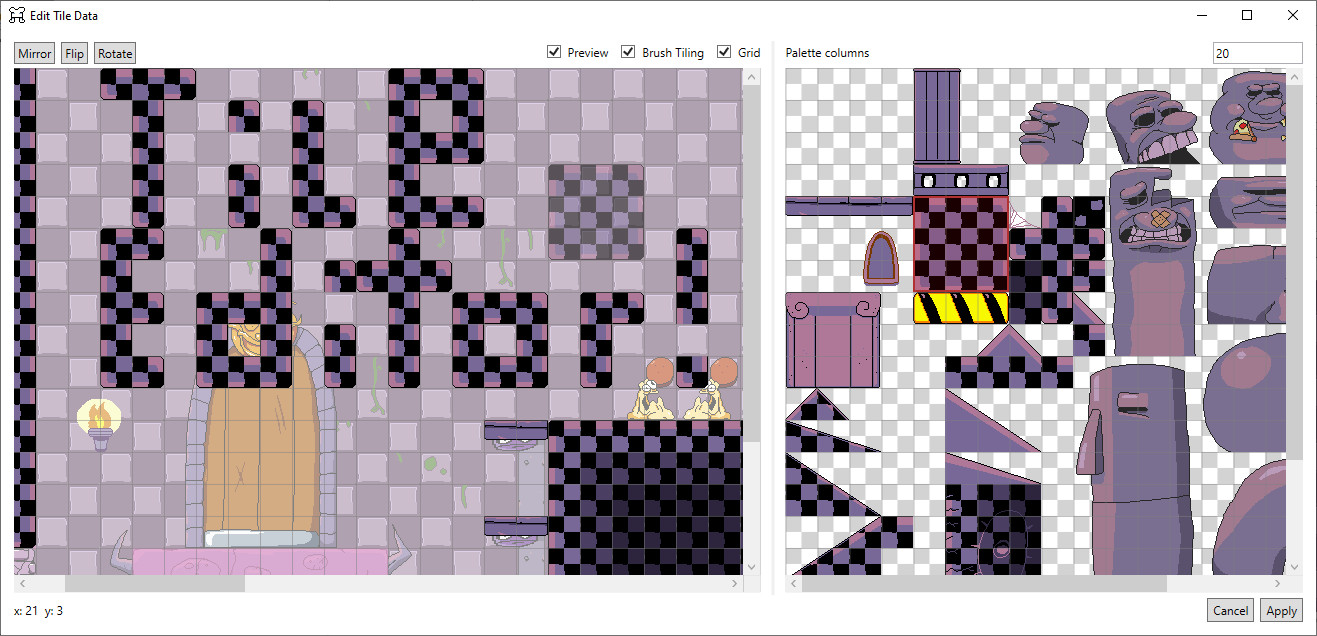Select the cobweb tile in palette
This screenshot has height=636, width=1317.
(1020, 215)
